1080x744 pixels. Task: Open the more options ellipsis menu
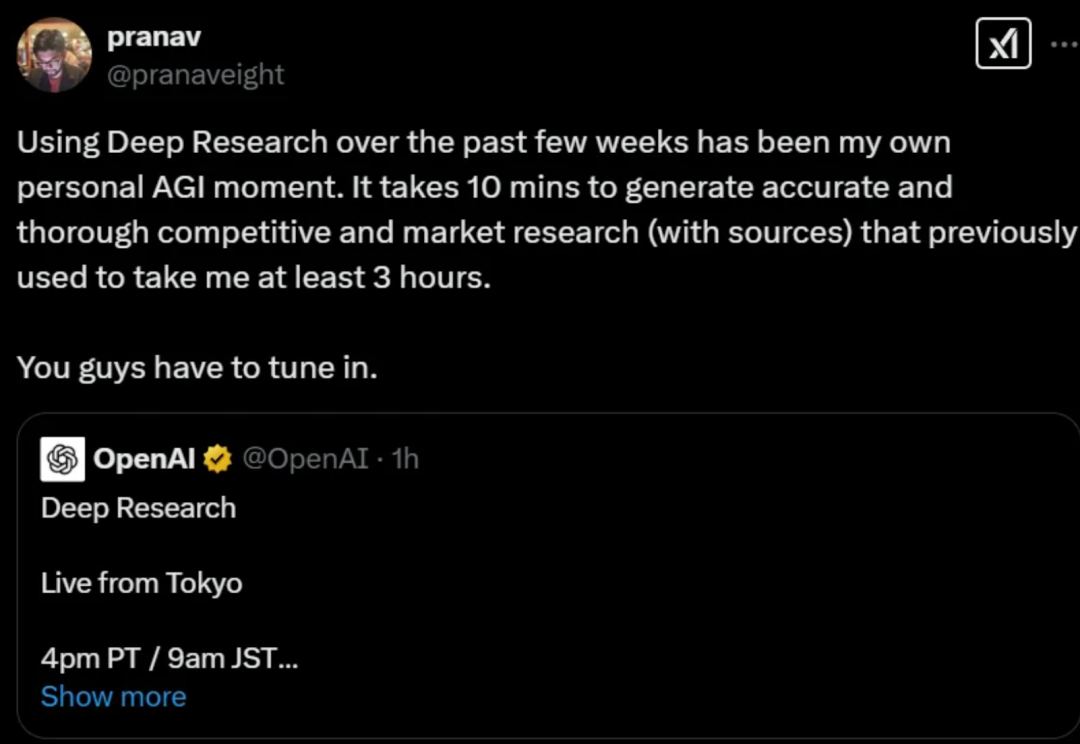coord(1066,43)
